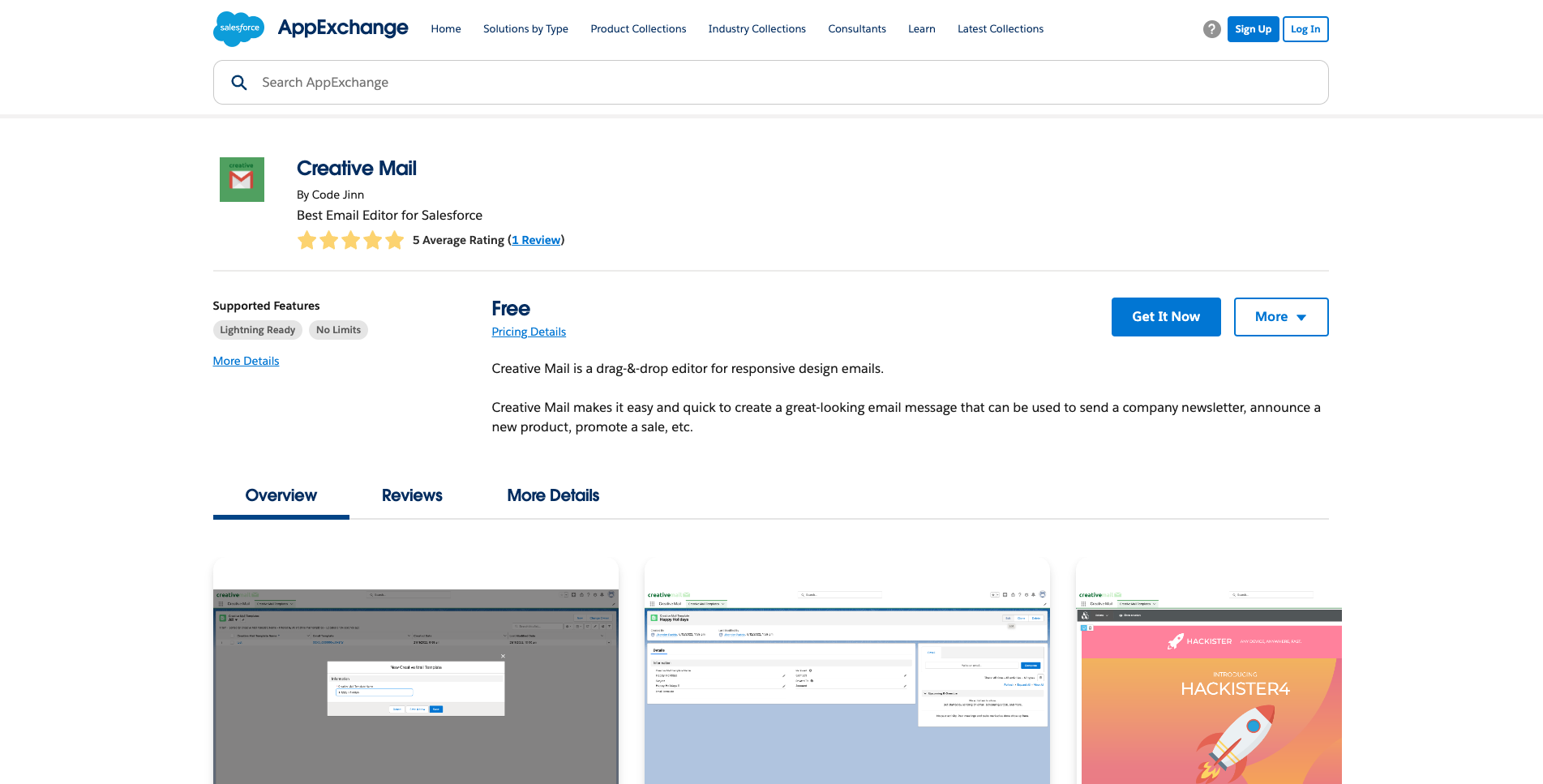The height and width of the screenshot is (784, 1543).
Task: Open the Home menu item
Action: point(446,29)
